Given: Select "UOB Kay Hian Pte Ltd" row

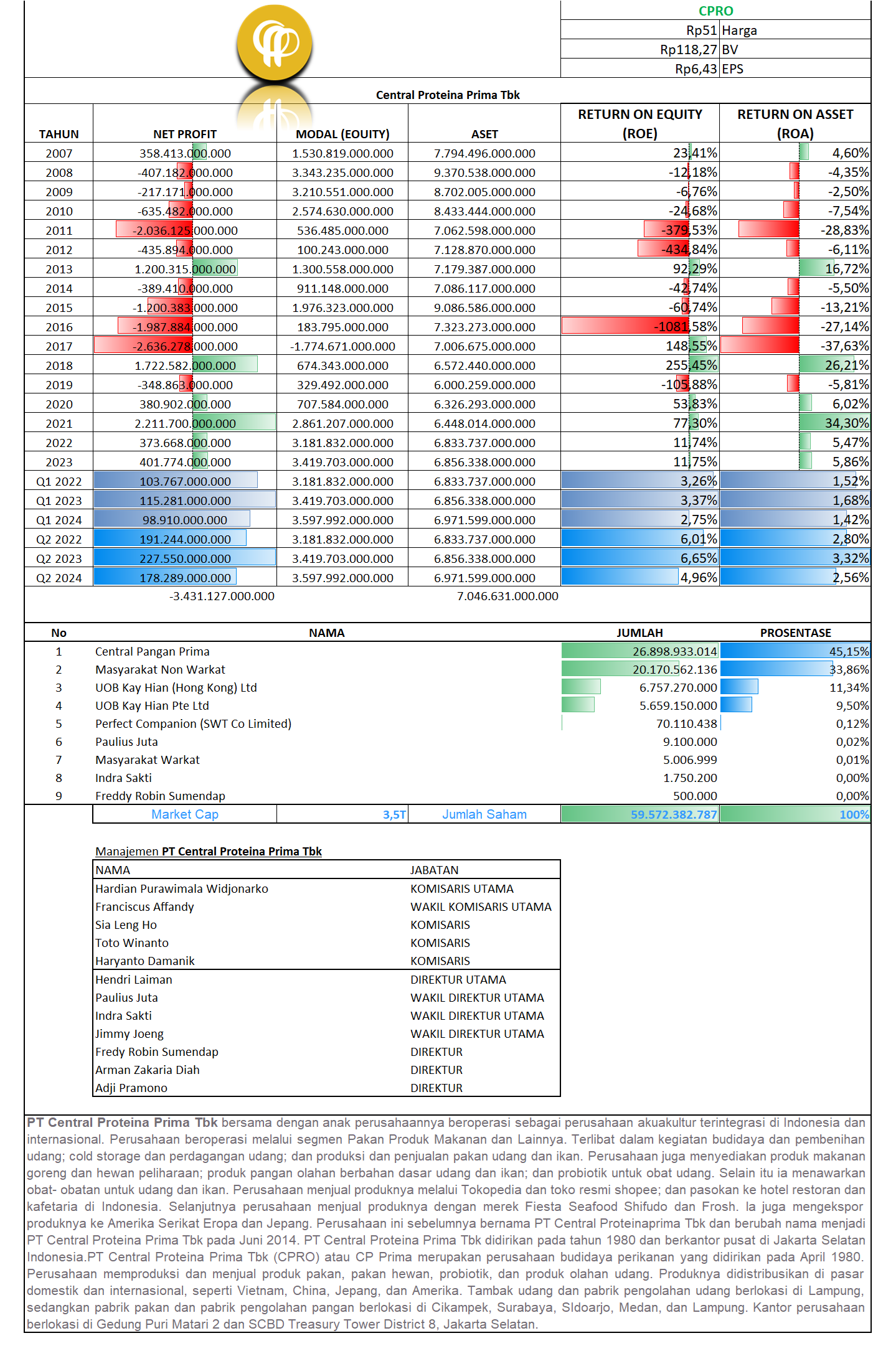Looking at the screenshot, I should tap(152, 705).
